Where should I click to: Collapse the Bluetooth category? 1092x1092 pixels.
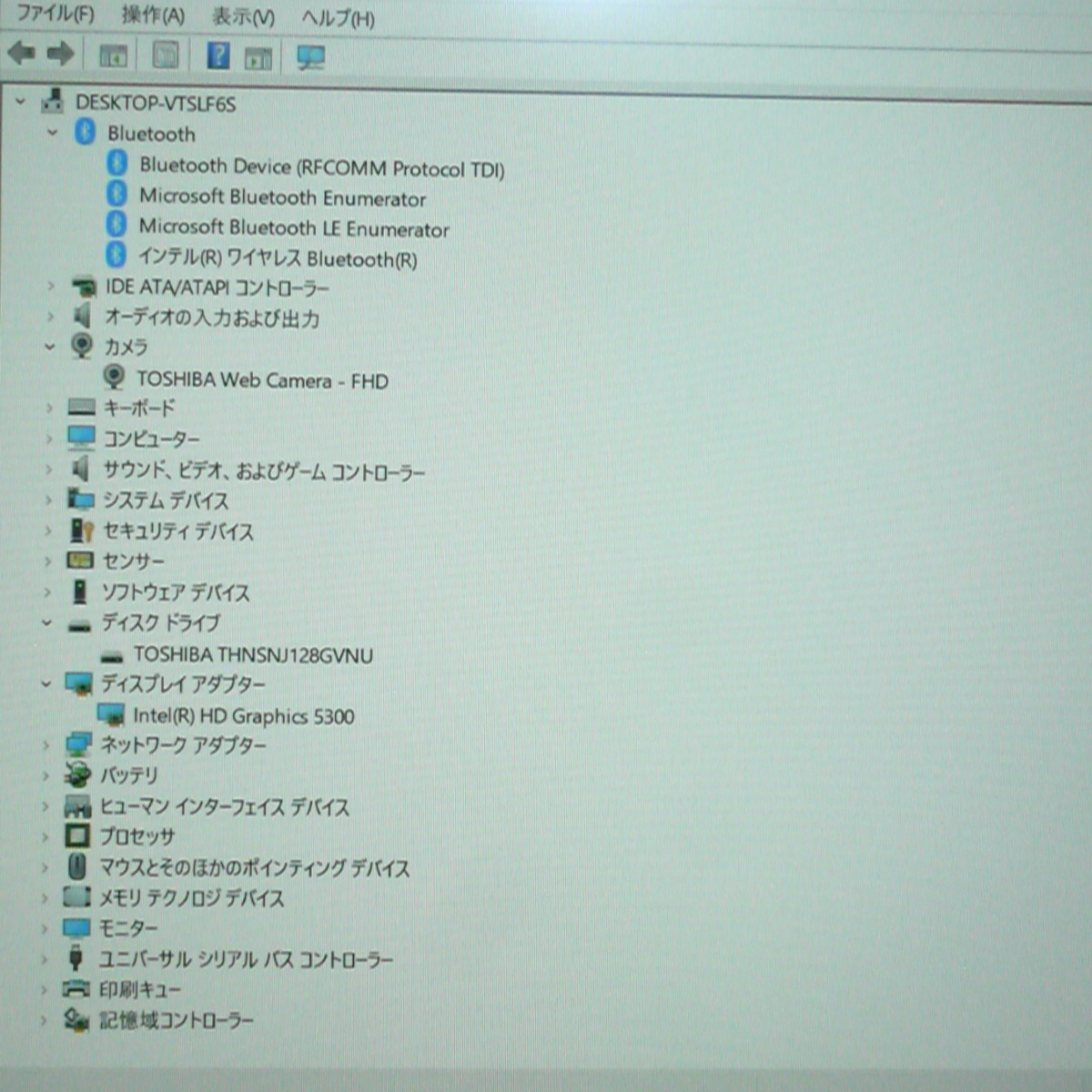coord(52,132)
